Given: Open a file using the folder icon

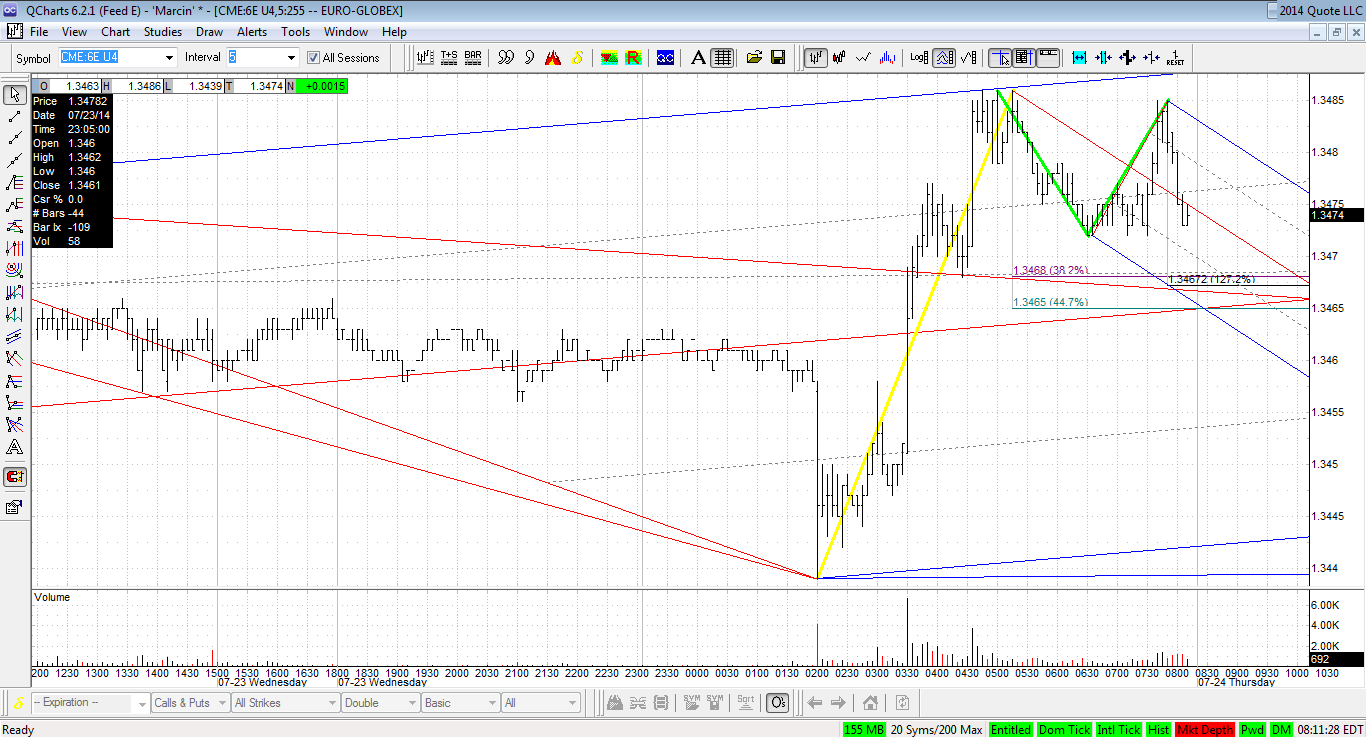Looking at the screenshot, I should [754, 58].
